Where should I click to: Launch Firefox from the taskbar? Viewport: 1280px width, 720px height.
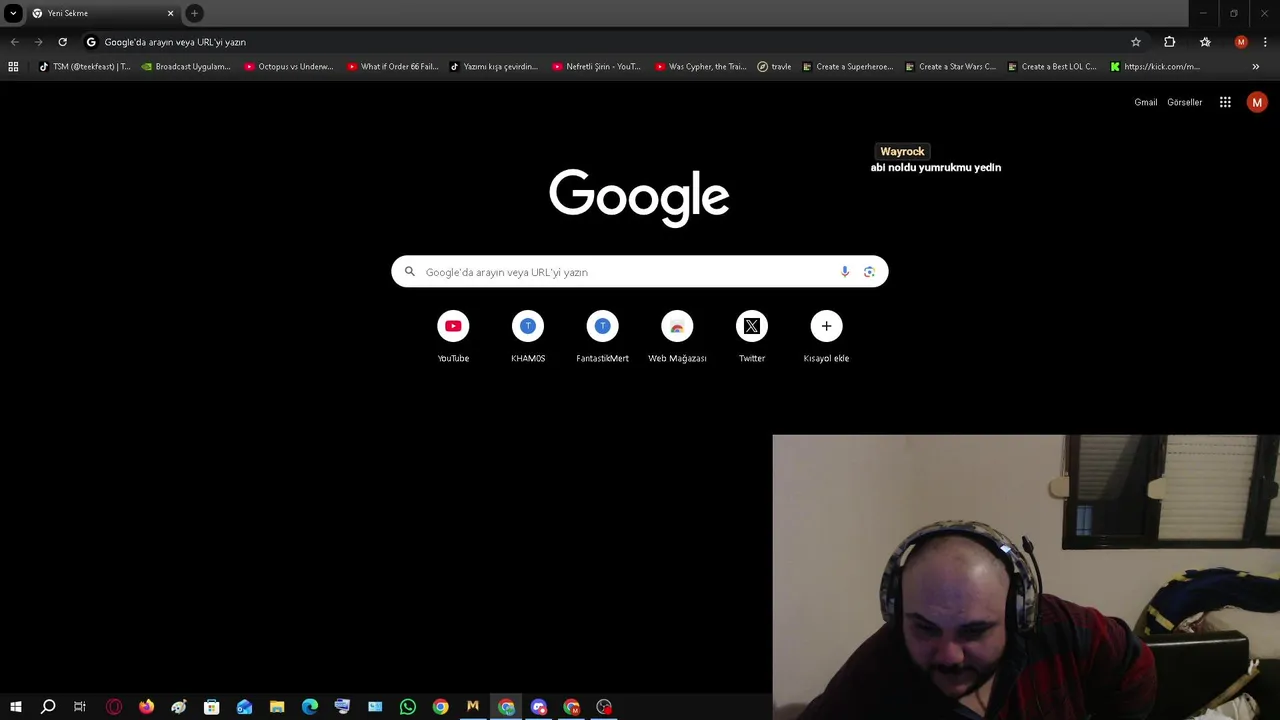(x=146, y=707)
